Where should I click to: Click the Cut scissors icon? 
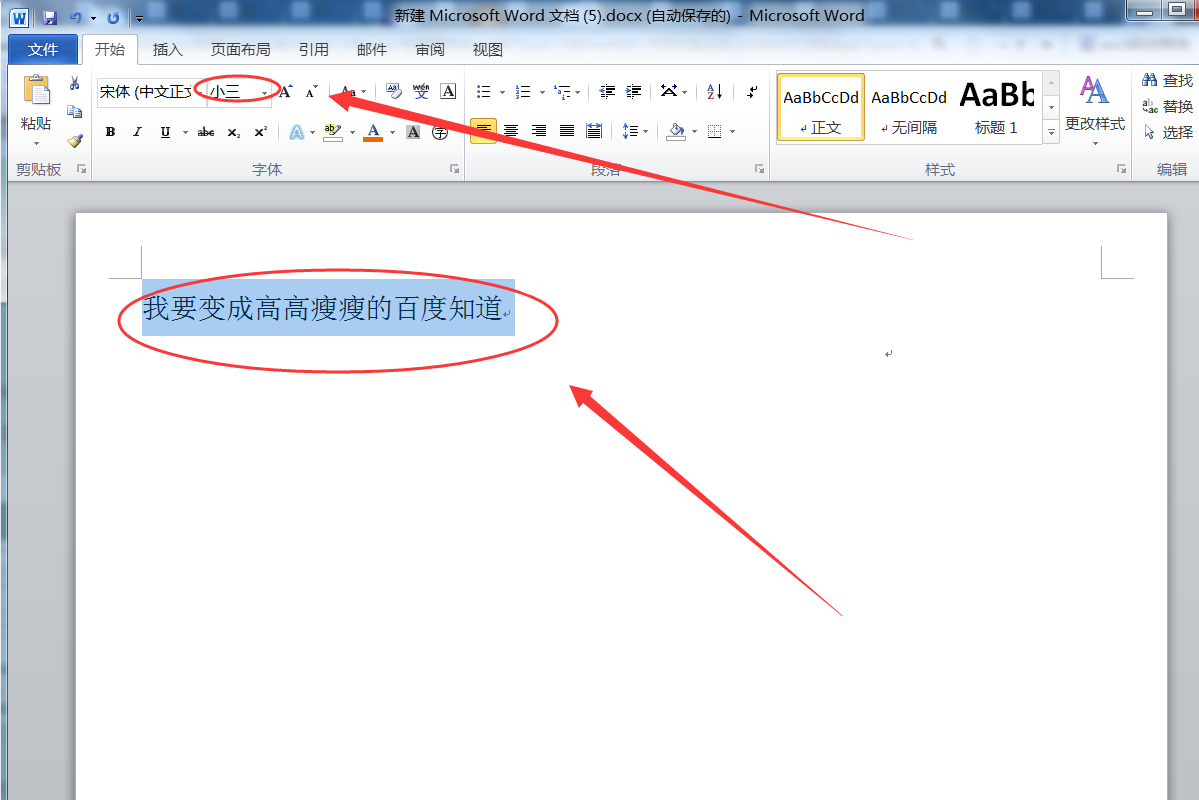[75, 83]
